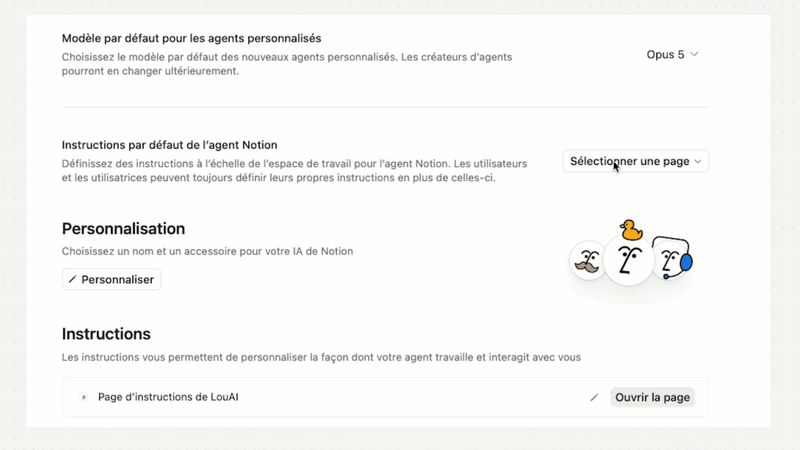Select the mustache face avatar

click(587, 261)
